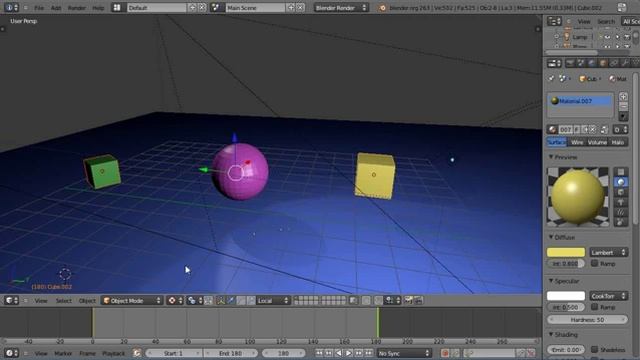Open the Render menu
640x360 pixels.
(x=76, y=8)
